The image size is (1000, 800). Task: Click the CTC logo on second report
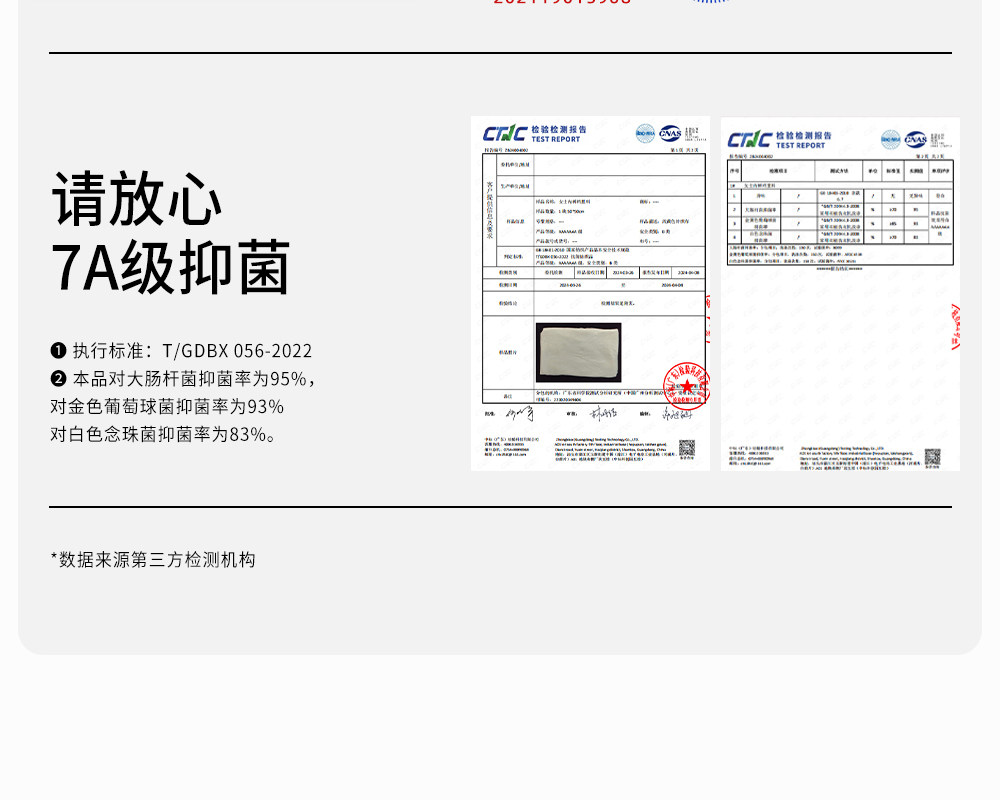tap(749, 139)
